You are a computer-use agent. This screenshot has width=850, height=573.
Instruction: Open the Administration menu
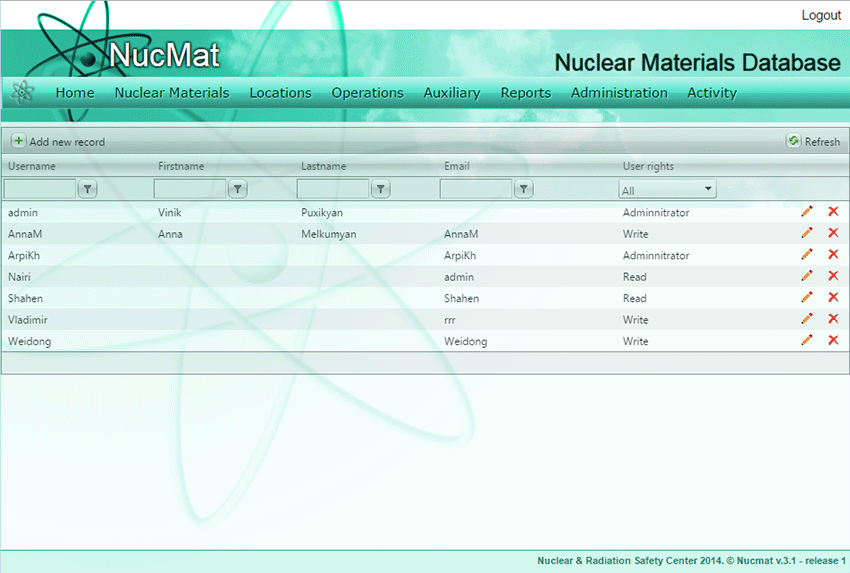619,93
